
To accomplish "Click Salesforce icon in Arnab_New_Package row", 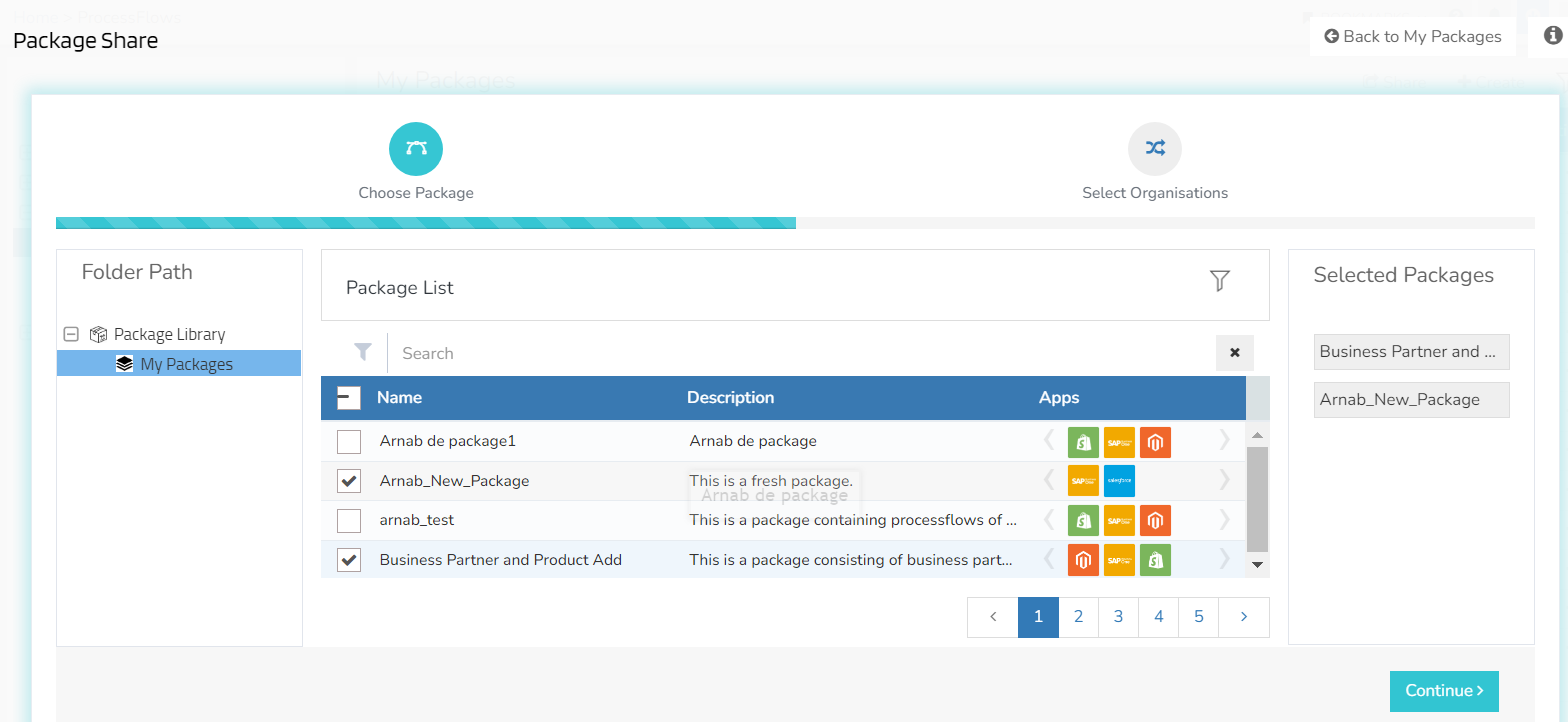I will coord(1119,481).
